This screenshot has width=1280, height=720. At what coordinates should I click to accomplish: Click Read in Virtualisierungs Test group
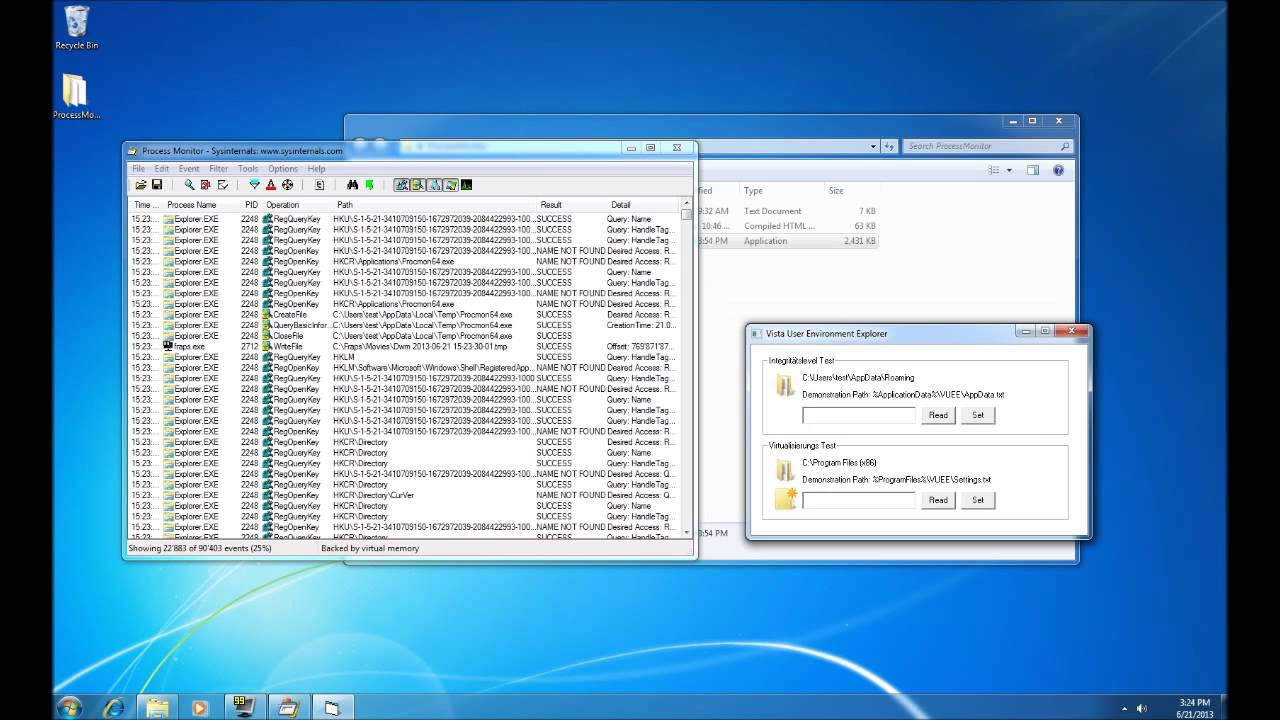pos(938,500)
